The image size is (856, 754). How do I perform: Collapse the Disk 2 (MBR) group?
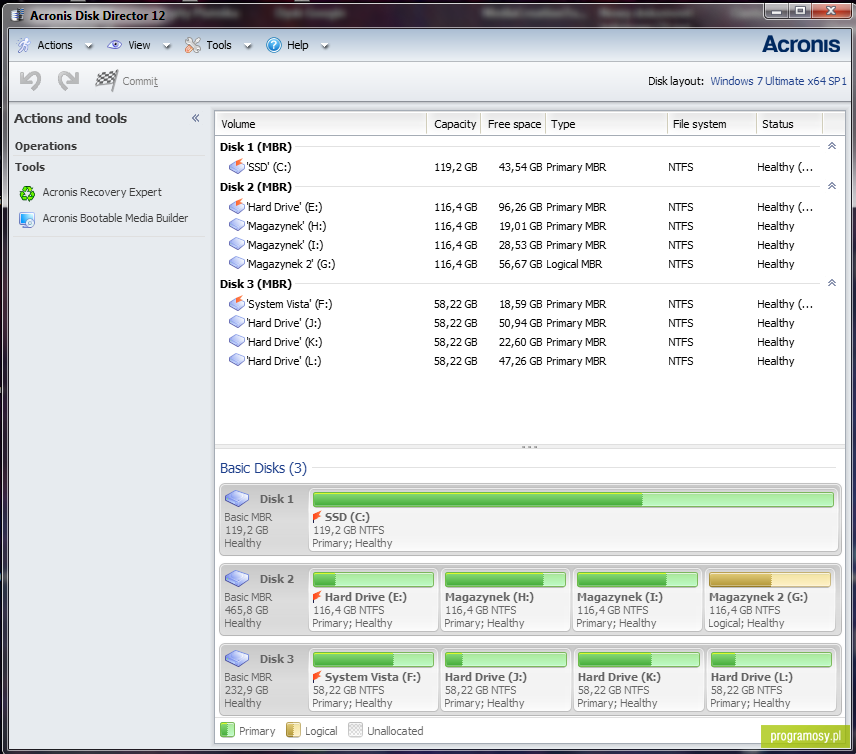click(831, 186)
